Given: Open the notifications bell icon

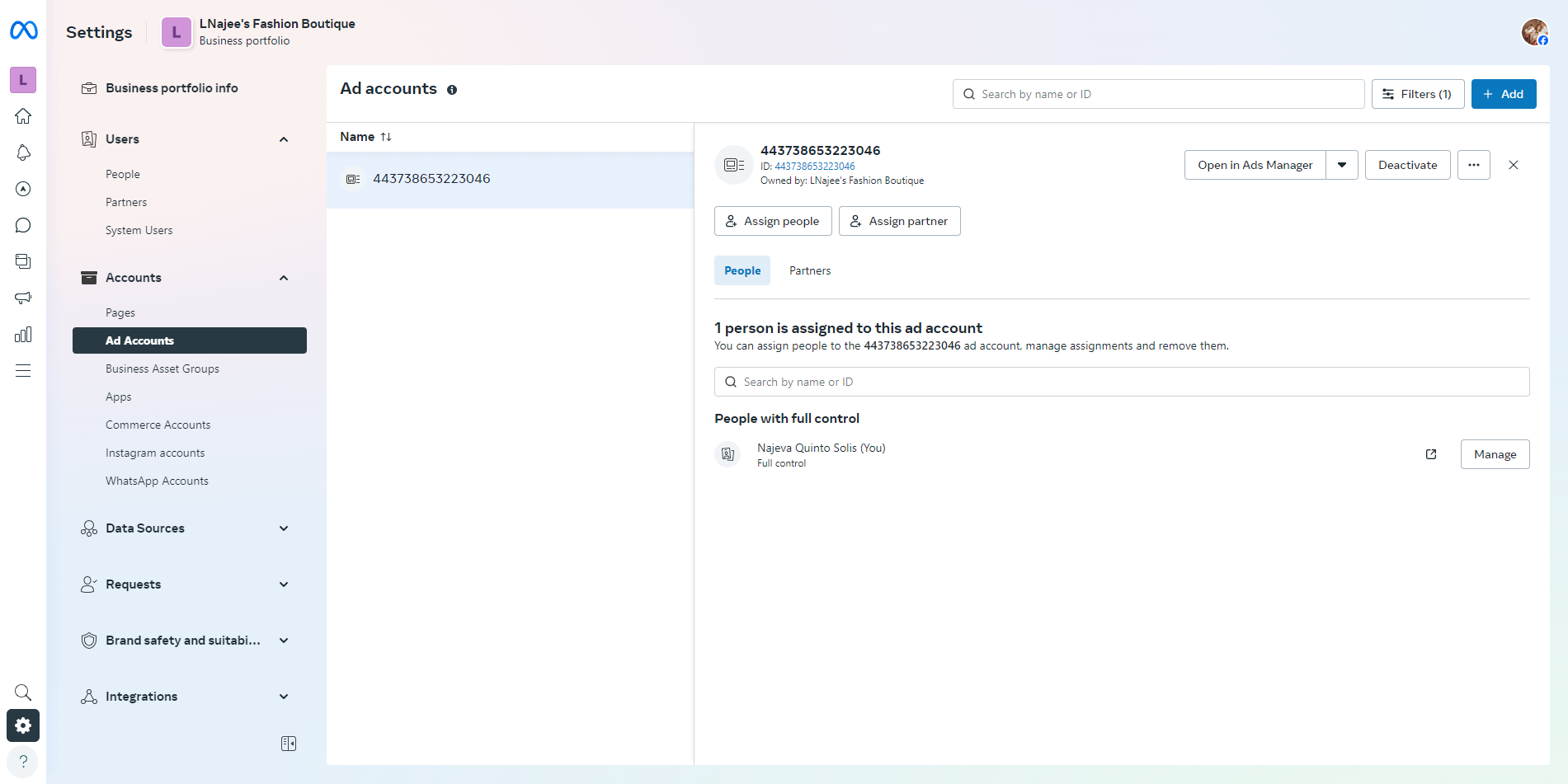Looking at the screenshot, I should [23, 153].
